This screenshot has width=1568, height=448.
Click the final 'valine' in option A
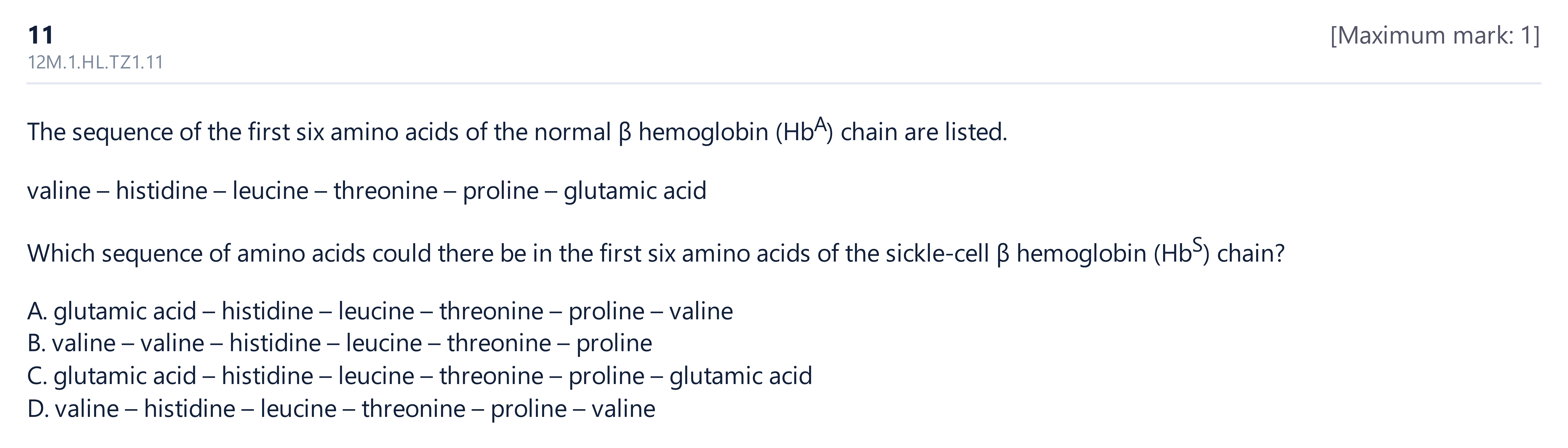701,312
